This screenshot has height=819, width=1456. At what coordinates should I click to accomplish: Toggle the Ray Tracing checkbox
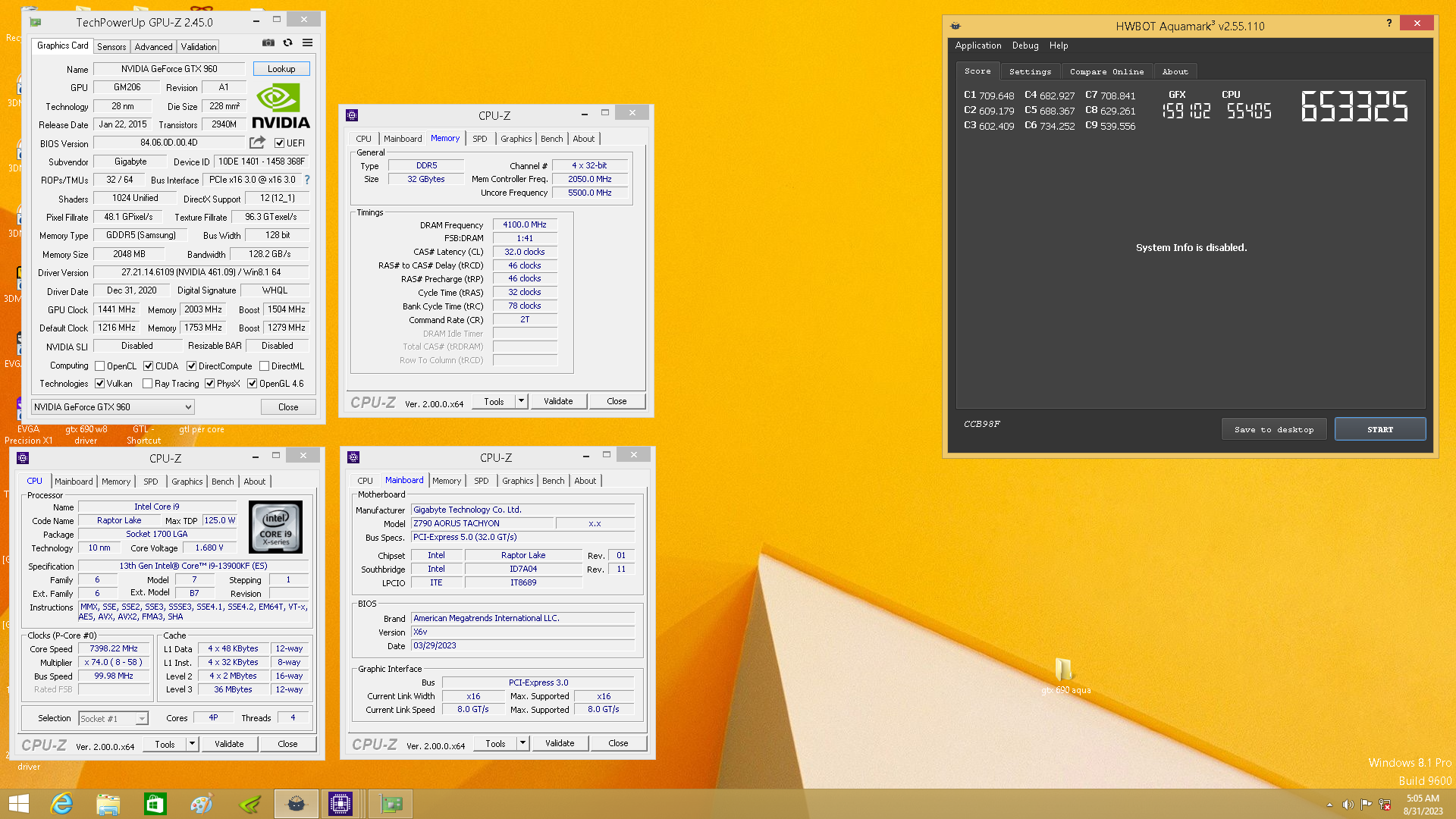coord(148,384)
